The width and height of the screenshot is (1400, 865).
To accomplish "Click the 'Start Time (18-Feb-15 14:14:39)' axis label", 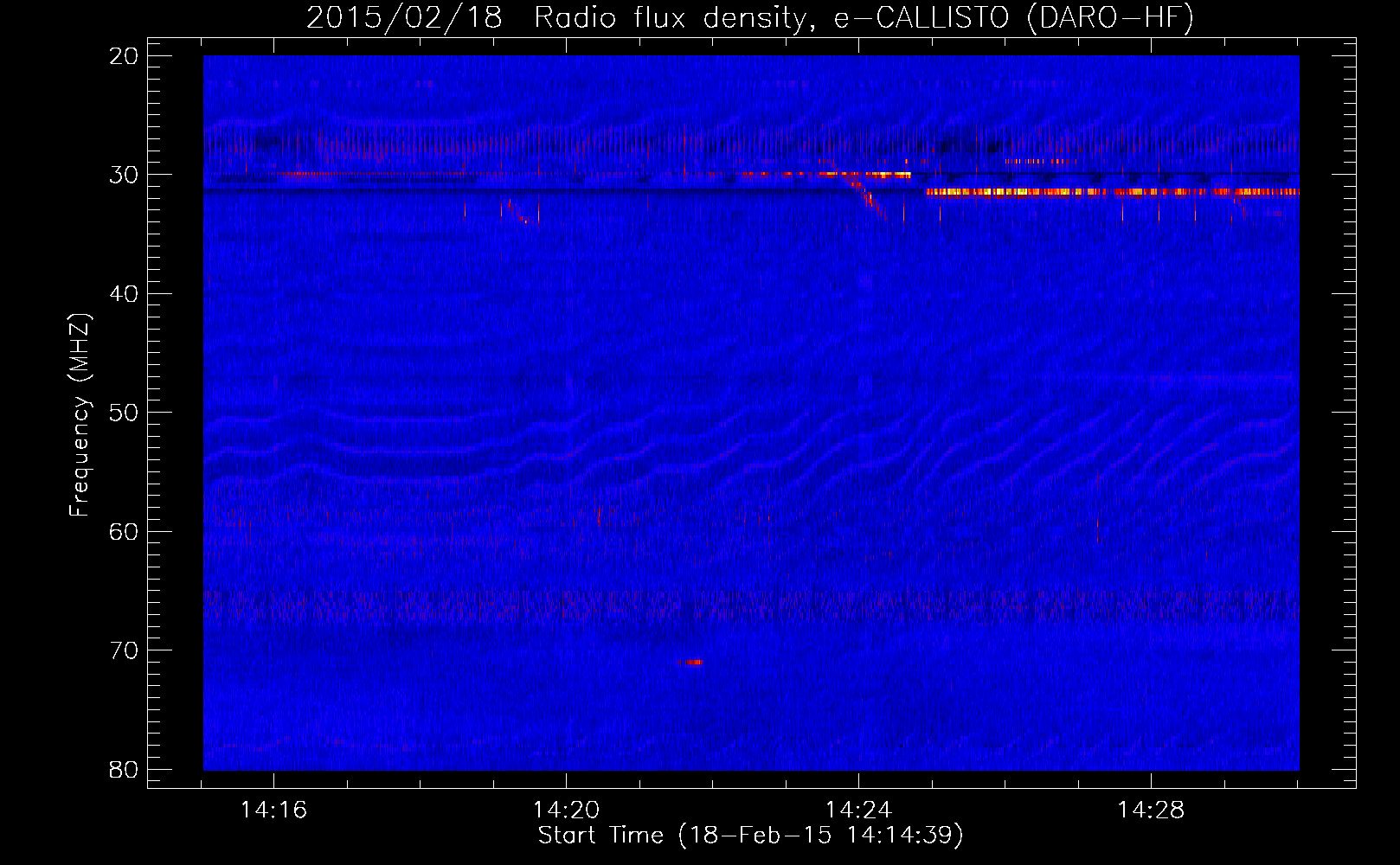I will (x=750, y=836).
